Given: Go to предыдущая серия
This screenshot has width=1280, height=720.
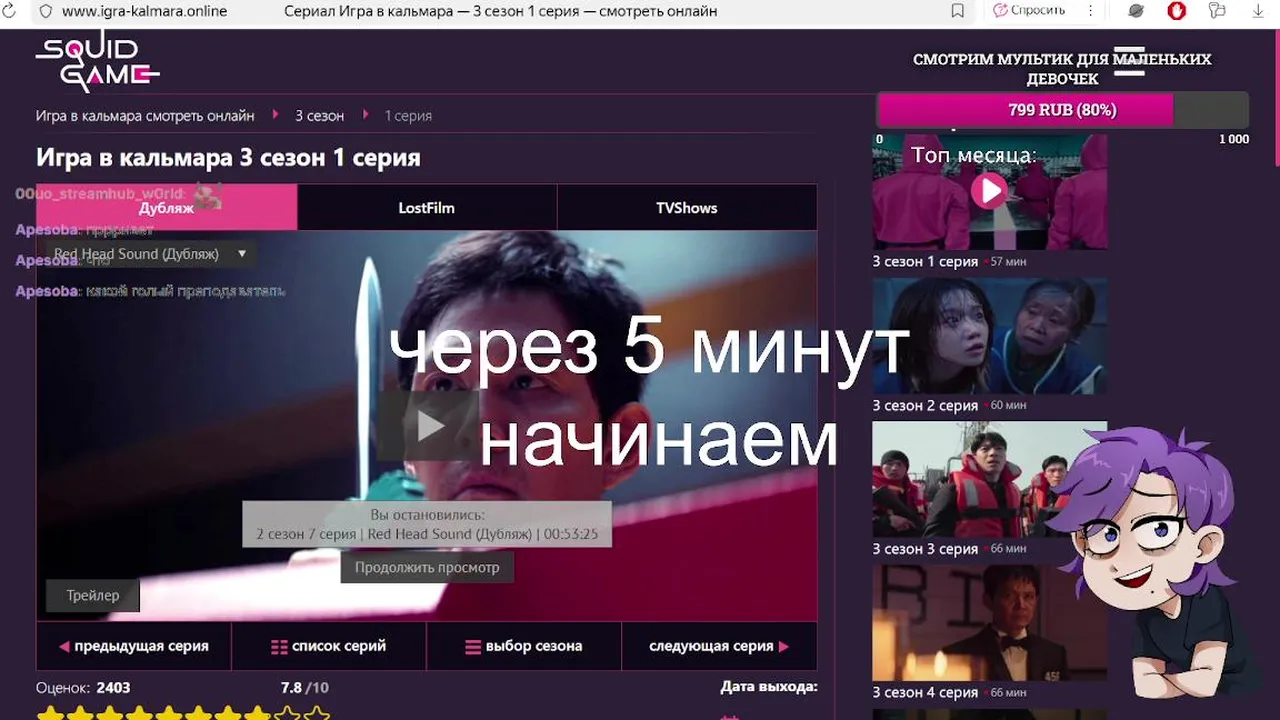Looking at the screenshot, I should pos(134,646).
